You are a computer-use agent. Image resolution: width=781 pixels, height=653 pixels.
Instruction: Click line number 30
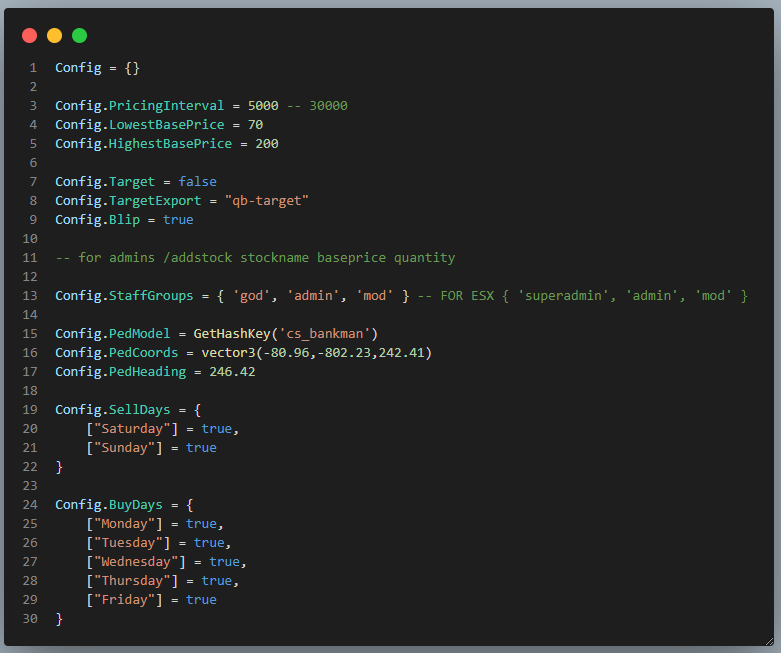[x=30, y=619]
